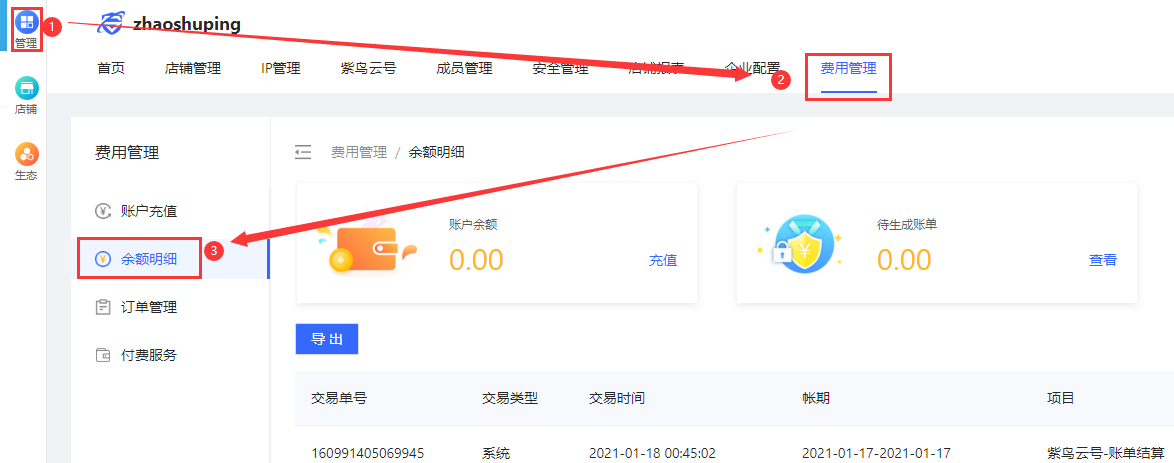Switch to the 店铺管理 tab

tap(192, 69)
